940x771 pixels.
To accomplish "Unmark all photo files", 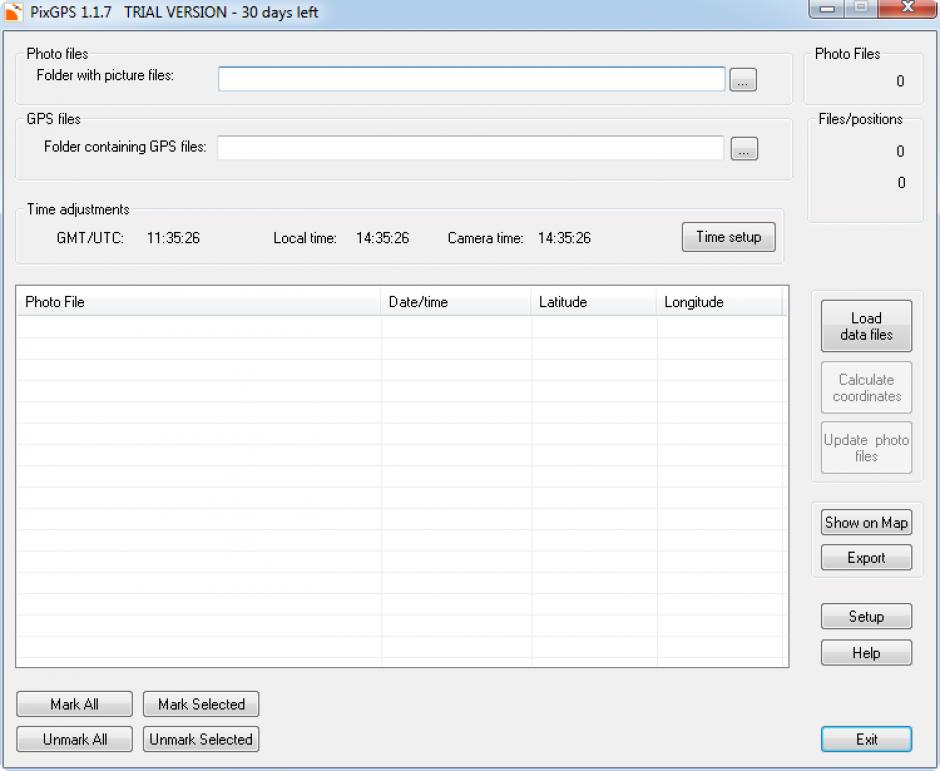I will tap(74, 739).
